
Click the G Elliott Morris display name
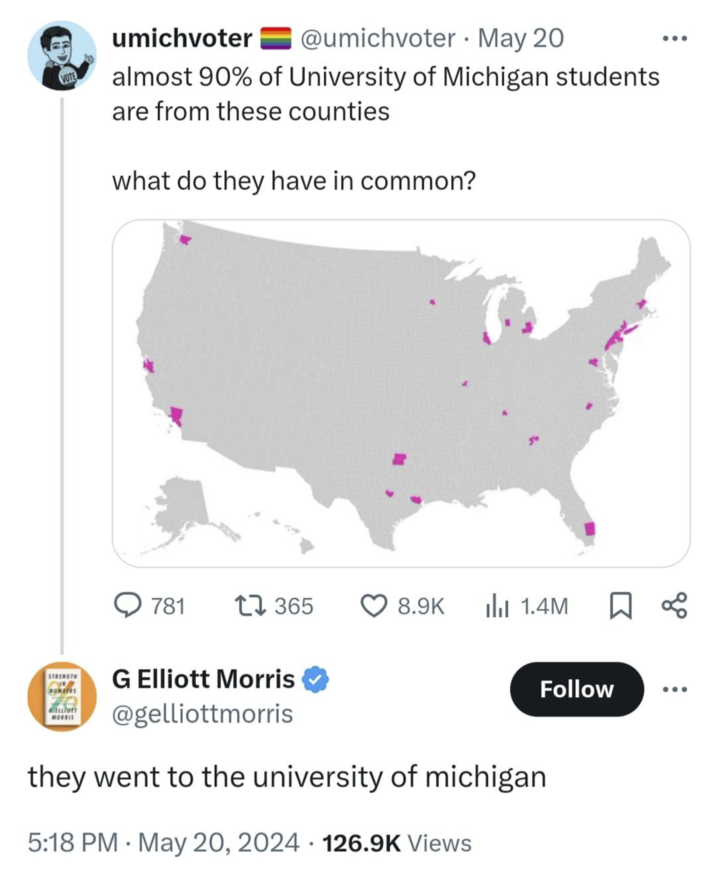[x=203, y=680]
